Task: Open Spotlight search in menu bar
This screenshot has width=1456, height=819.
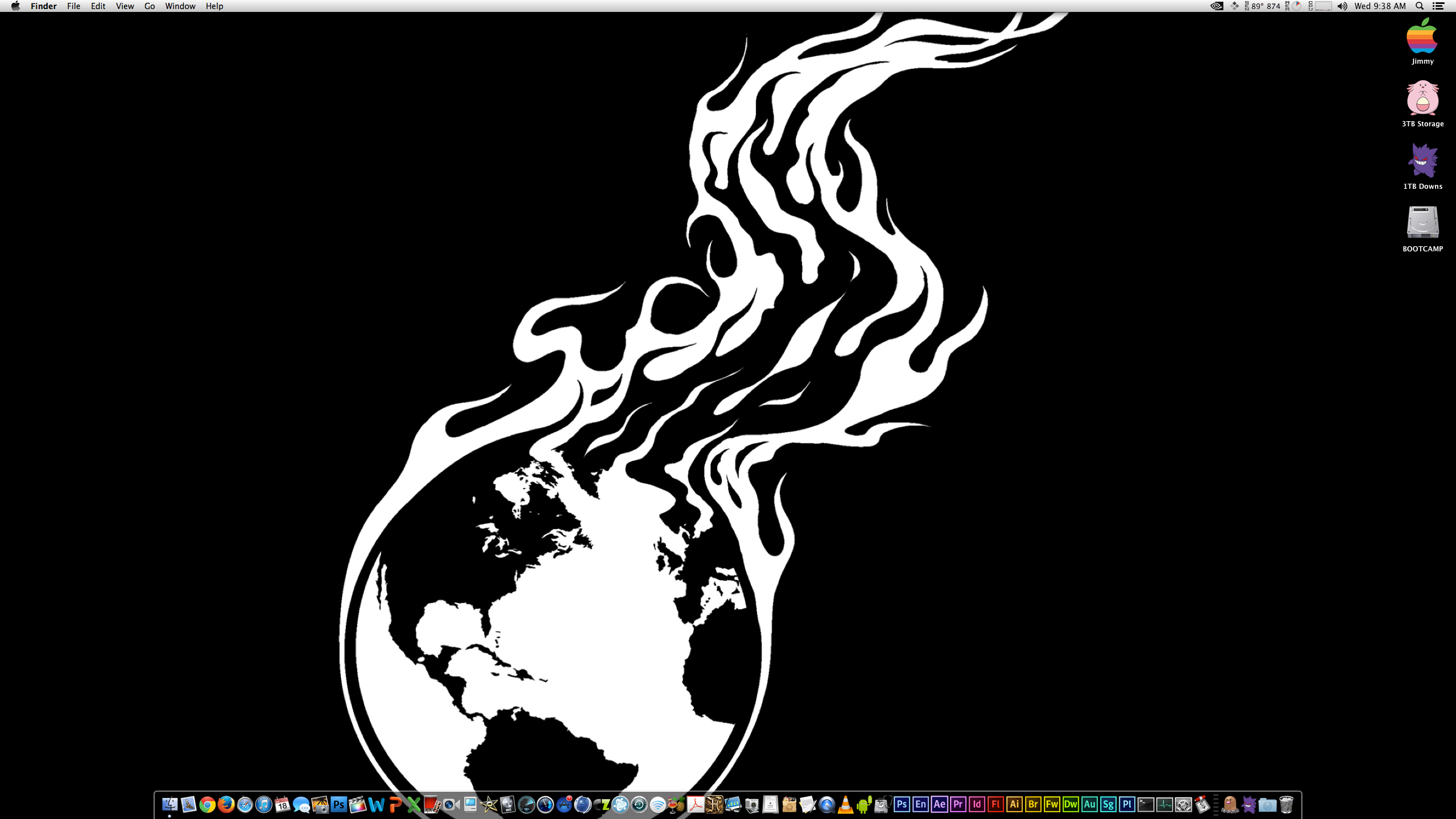Action: pyautogui.click(x=1420, y=6)
